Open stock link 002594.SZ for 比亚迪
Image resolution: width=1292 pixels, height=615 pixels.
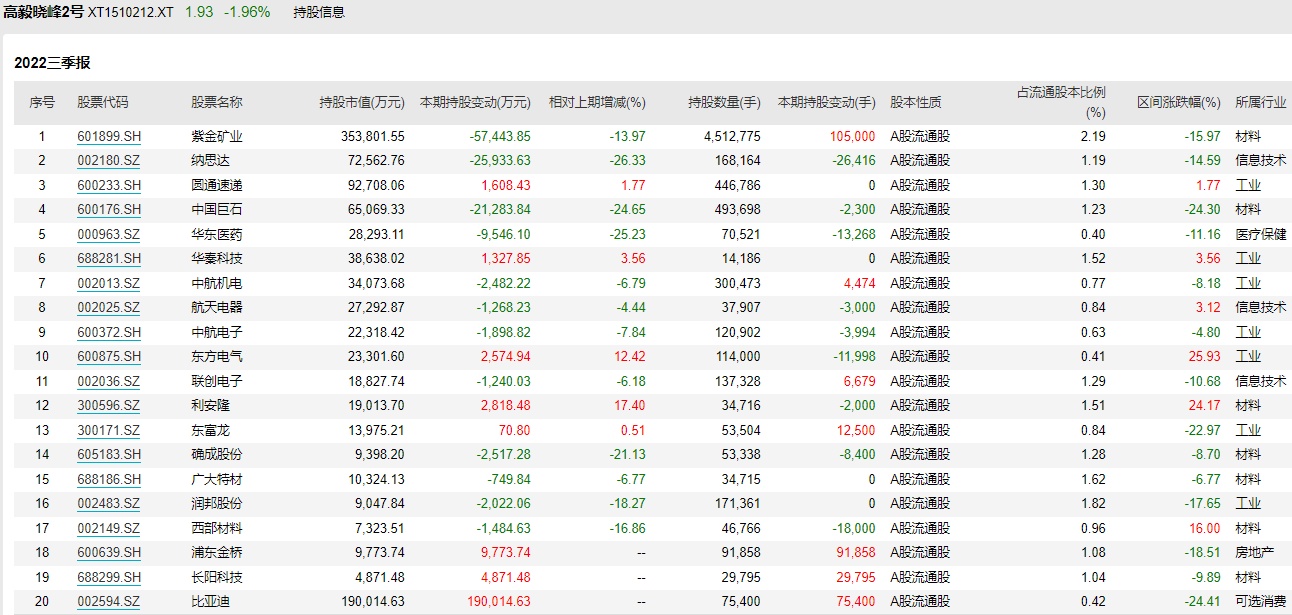click(x=109, y=602)
